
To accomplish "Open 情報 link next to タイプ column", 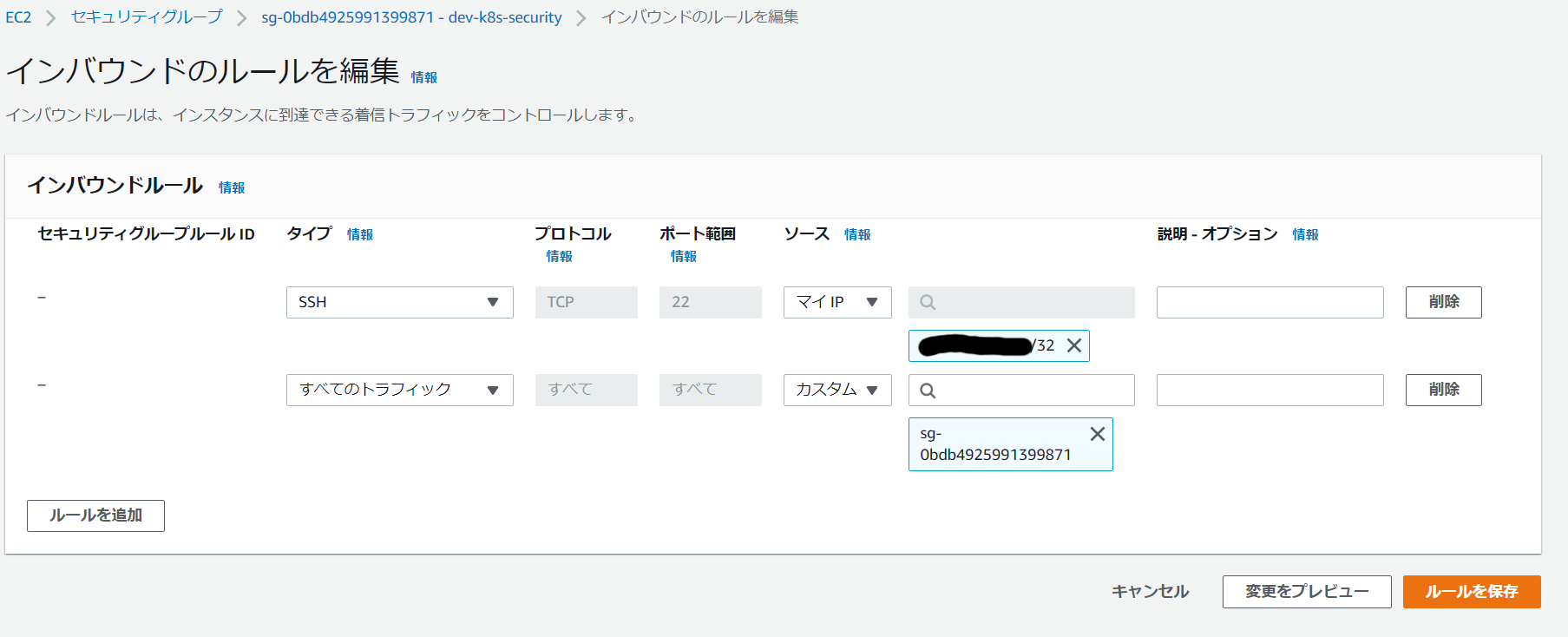I will (x=359, y=234).
